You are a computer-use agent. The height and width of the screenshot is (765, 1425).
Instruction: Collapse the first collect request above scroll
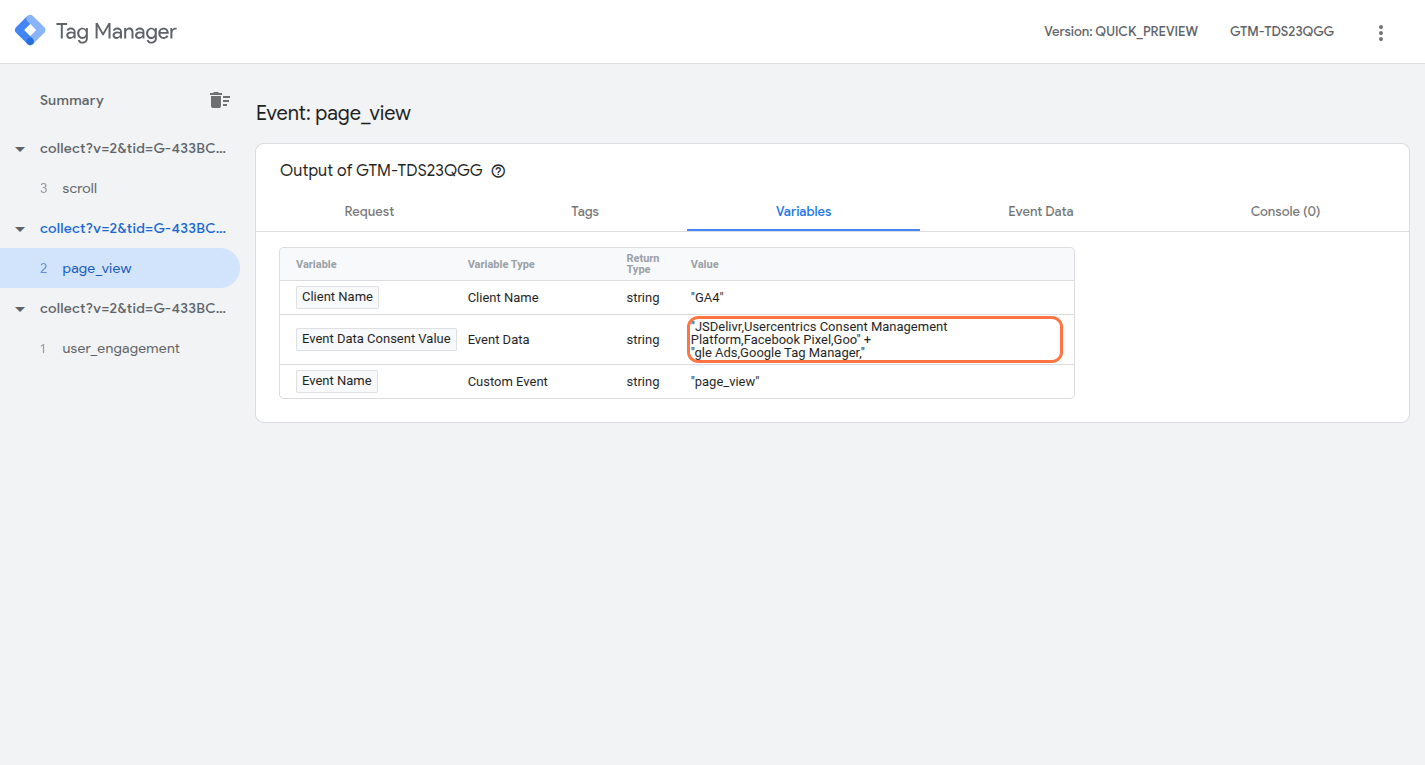coord(20,149)
